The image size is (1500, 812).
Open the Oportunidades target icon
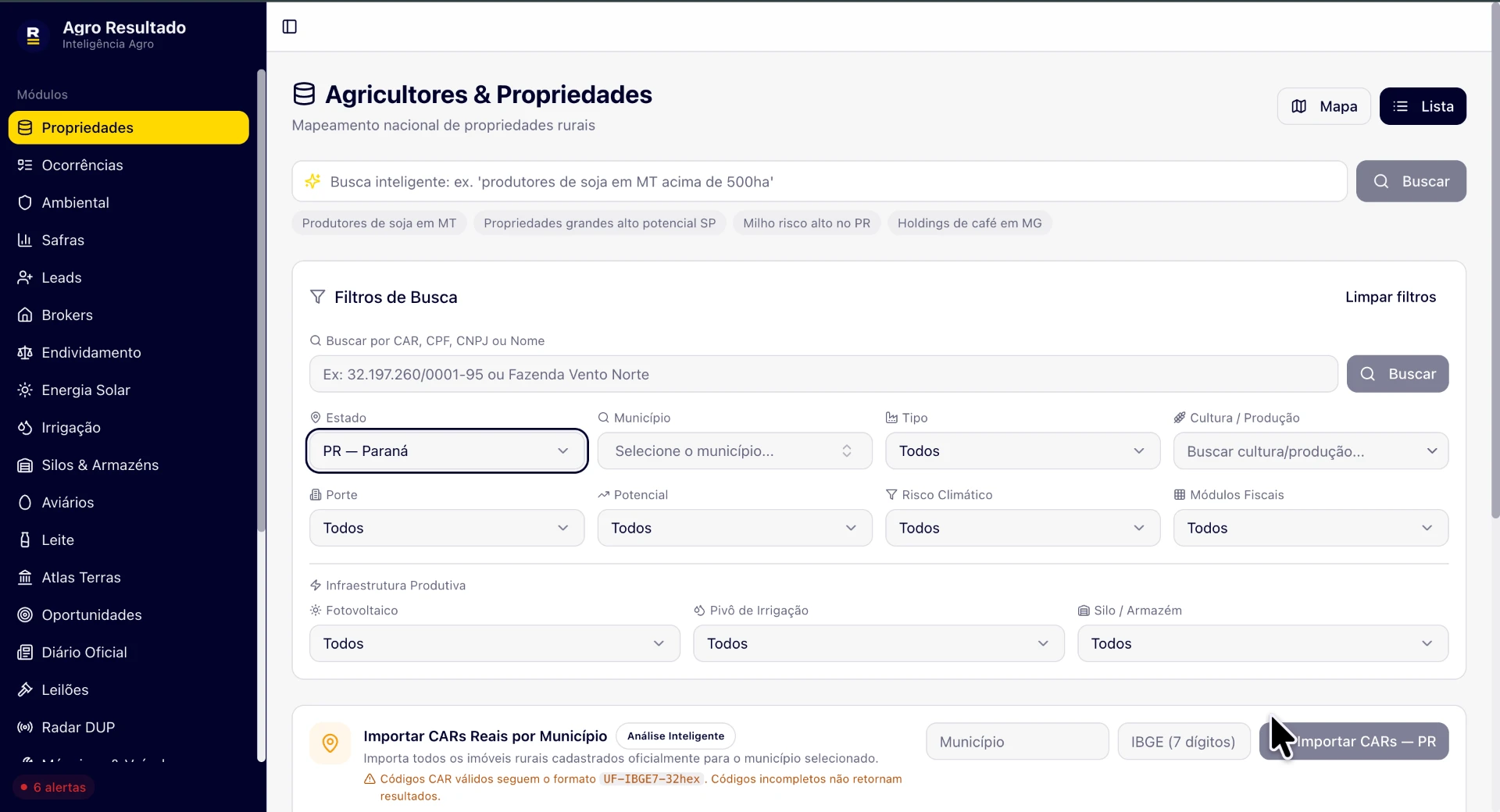(x=25, y=614)
